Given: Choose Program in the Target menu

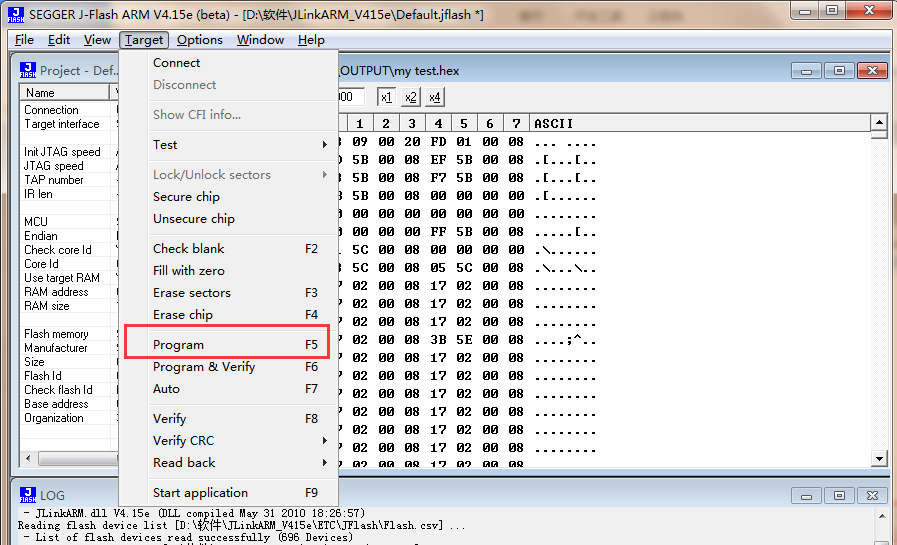Looking at the screenshot, I should click(229, 345).
